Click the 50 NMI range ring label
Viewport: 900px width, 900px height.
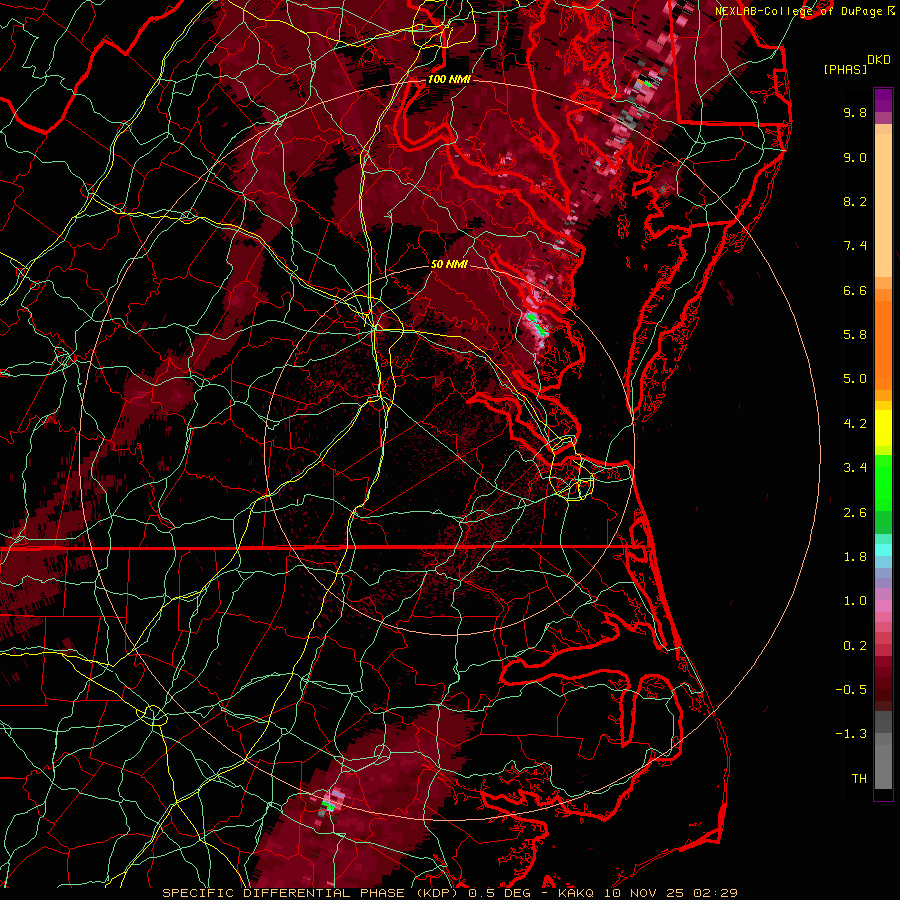point(449,264)
